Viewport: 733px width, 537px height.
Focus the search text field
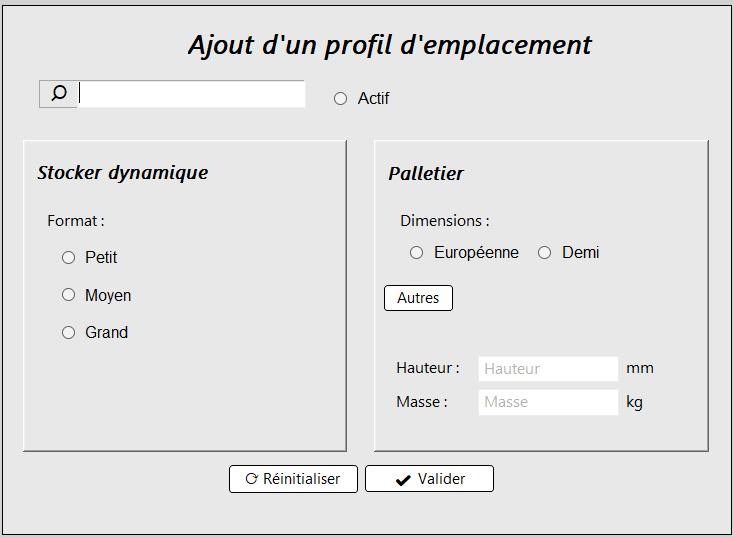coord(191,94)
